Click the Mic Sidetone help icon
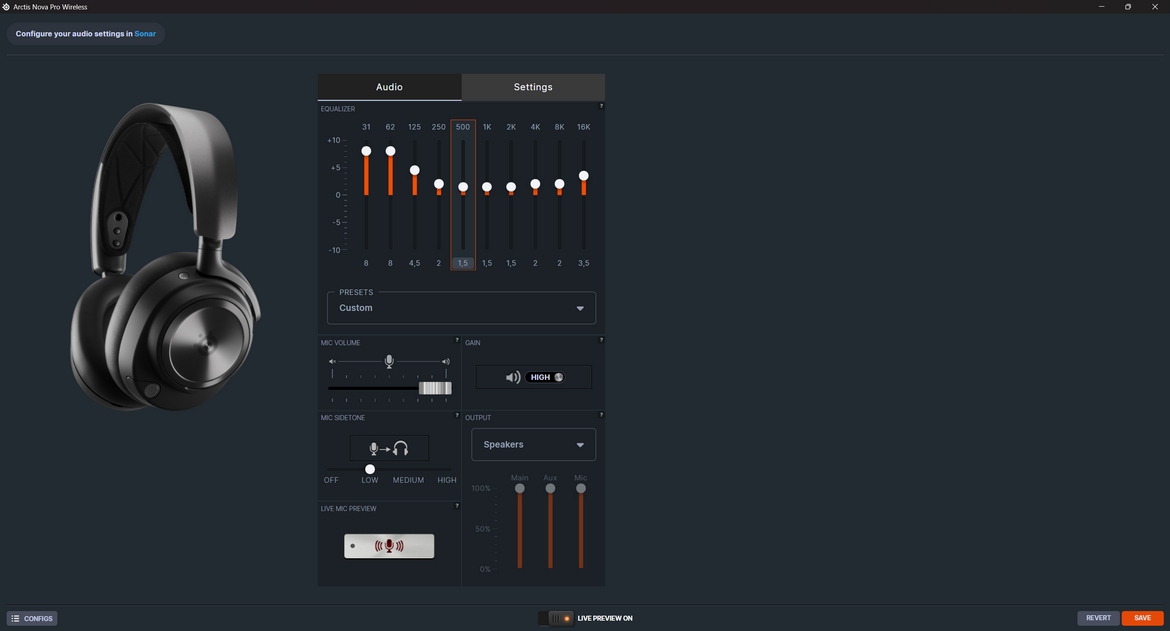The height and width of the screenshot is (631, 1170). (x=457, y=415)
